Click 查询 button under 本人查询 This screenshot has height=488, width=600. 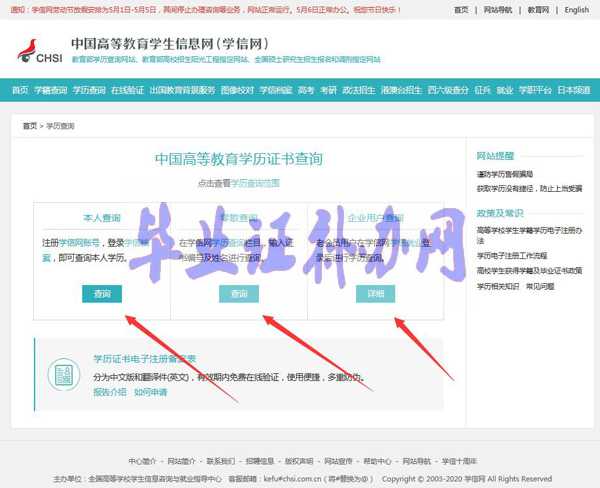click(102, 294)
